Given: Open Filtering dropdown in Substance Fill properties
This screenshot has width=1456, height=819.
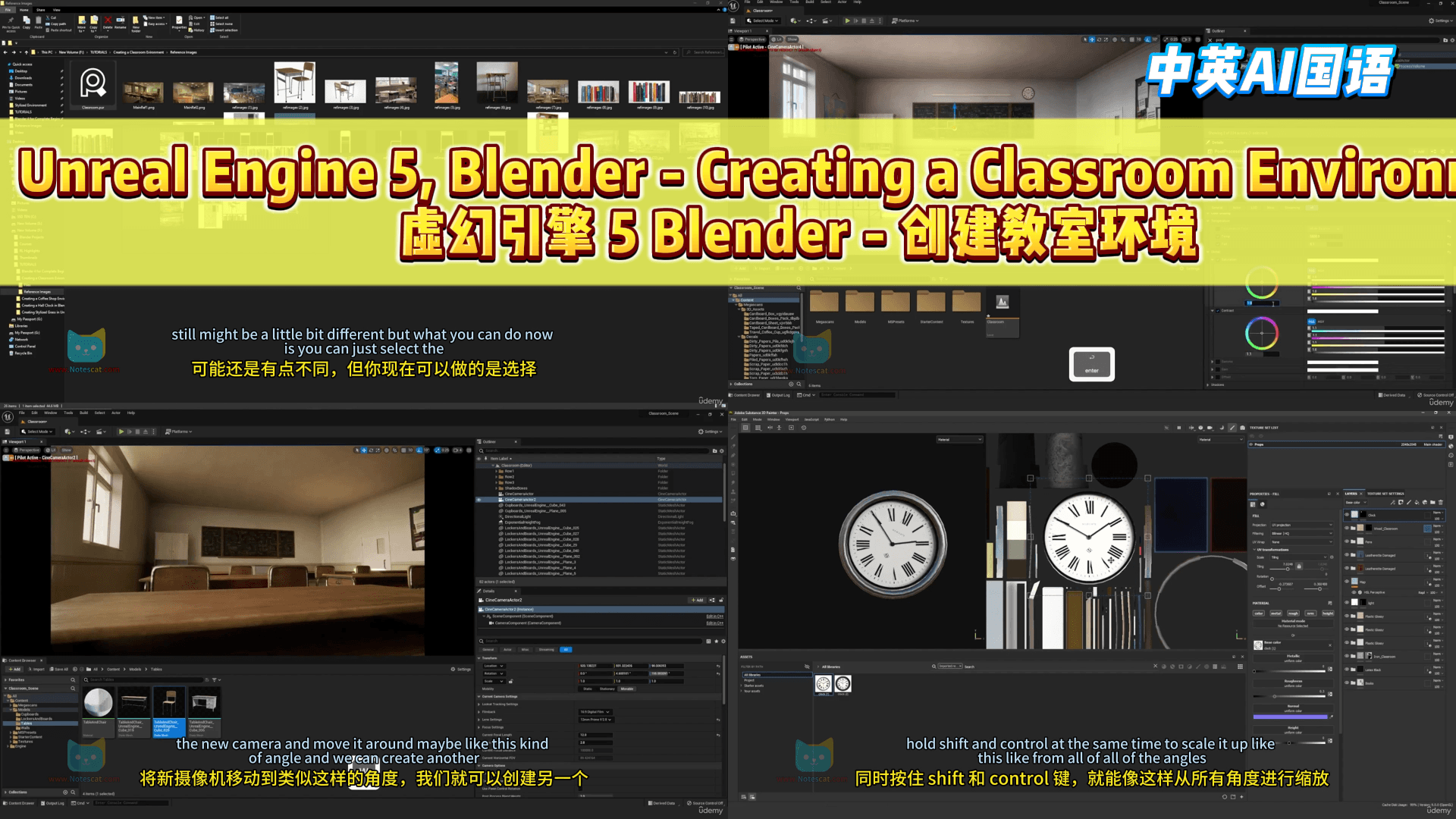Looking at the screenshot, I should coord(1301,534).
